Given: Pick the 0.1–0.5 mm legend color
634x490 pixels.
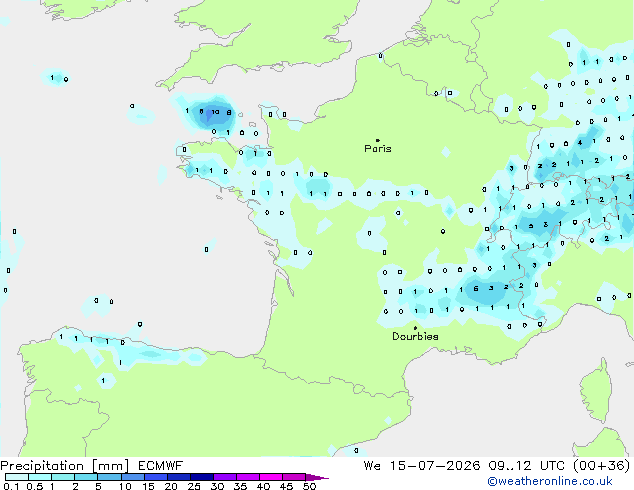Looking at the screenshot, I should pos(17,477).
